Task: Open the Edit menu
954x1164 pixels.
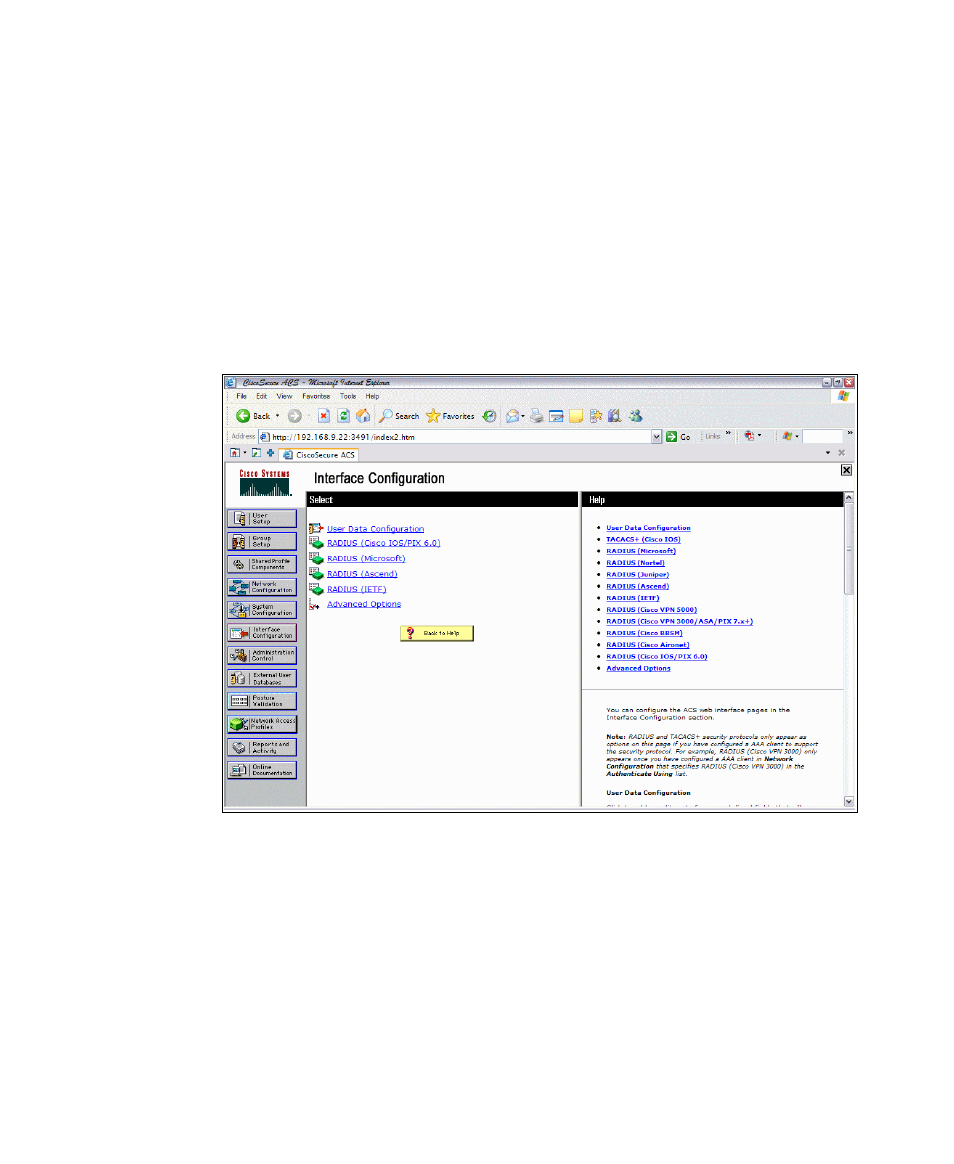Action: (x=261, y=396)
